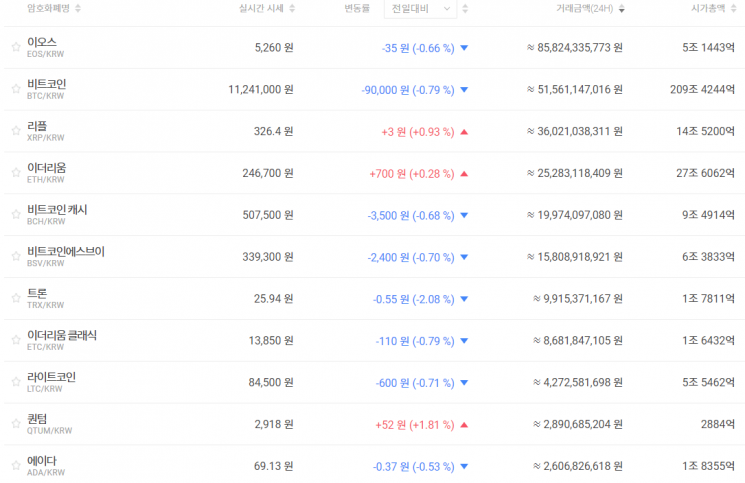Click the down arrow beside -110 원
The height and width of the screenshot is (483, 745).
coord(465,341)
